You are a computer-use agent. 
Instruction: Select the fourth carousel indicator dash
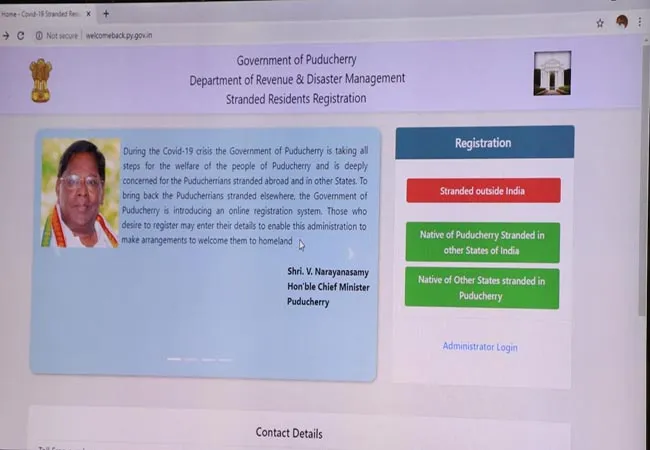226,360
